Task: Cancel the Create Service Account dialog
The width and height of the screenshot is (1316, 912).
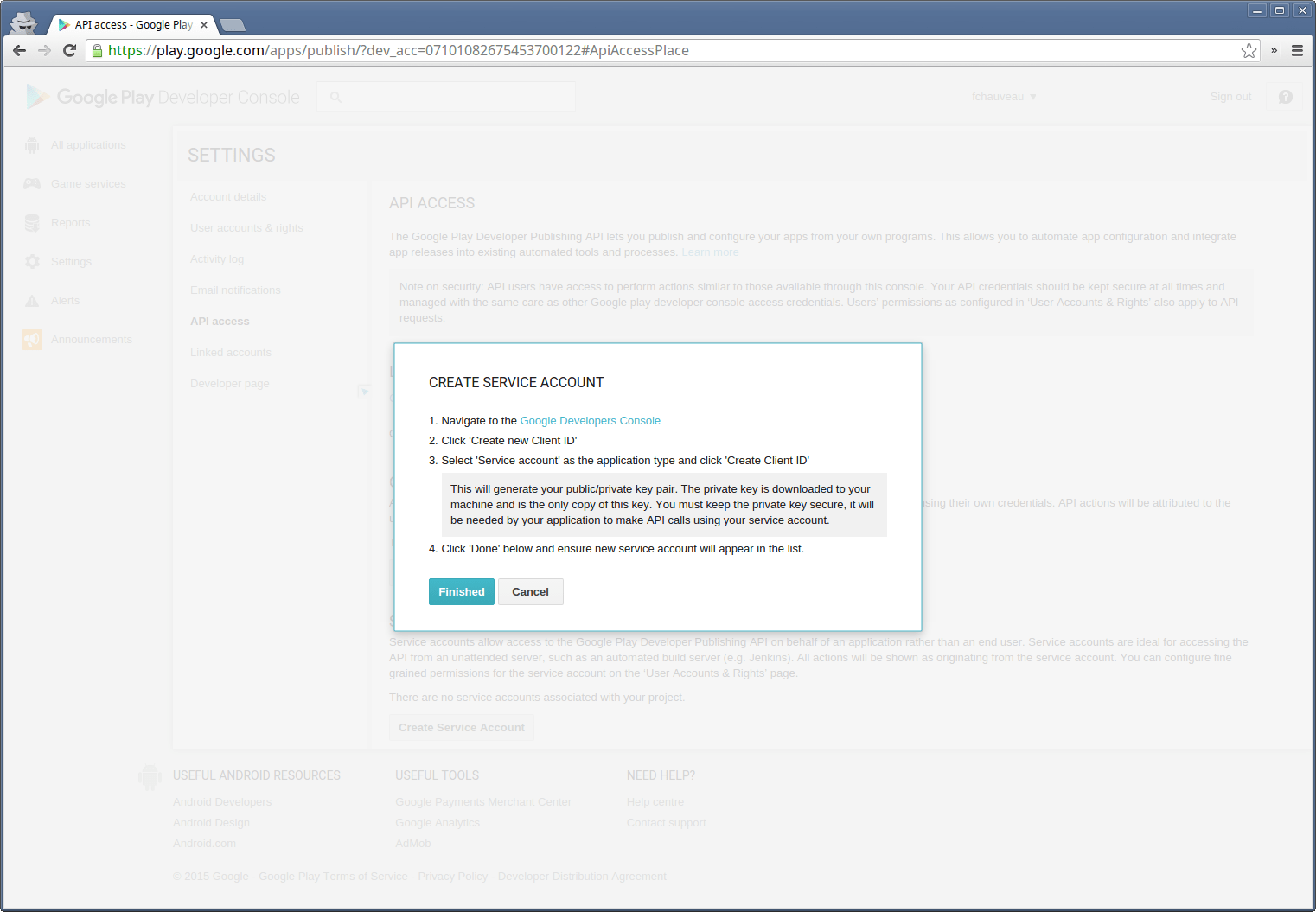Action: (x=530, y=592)
